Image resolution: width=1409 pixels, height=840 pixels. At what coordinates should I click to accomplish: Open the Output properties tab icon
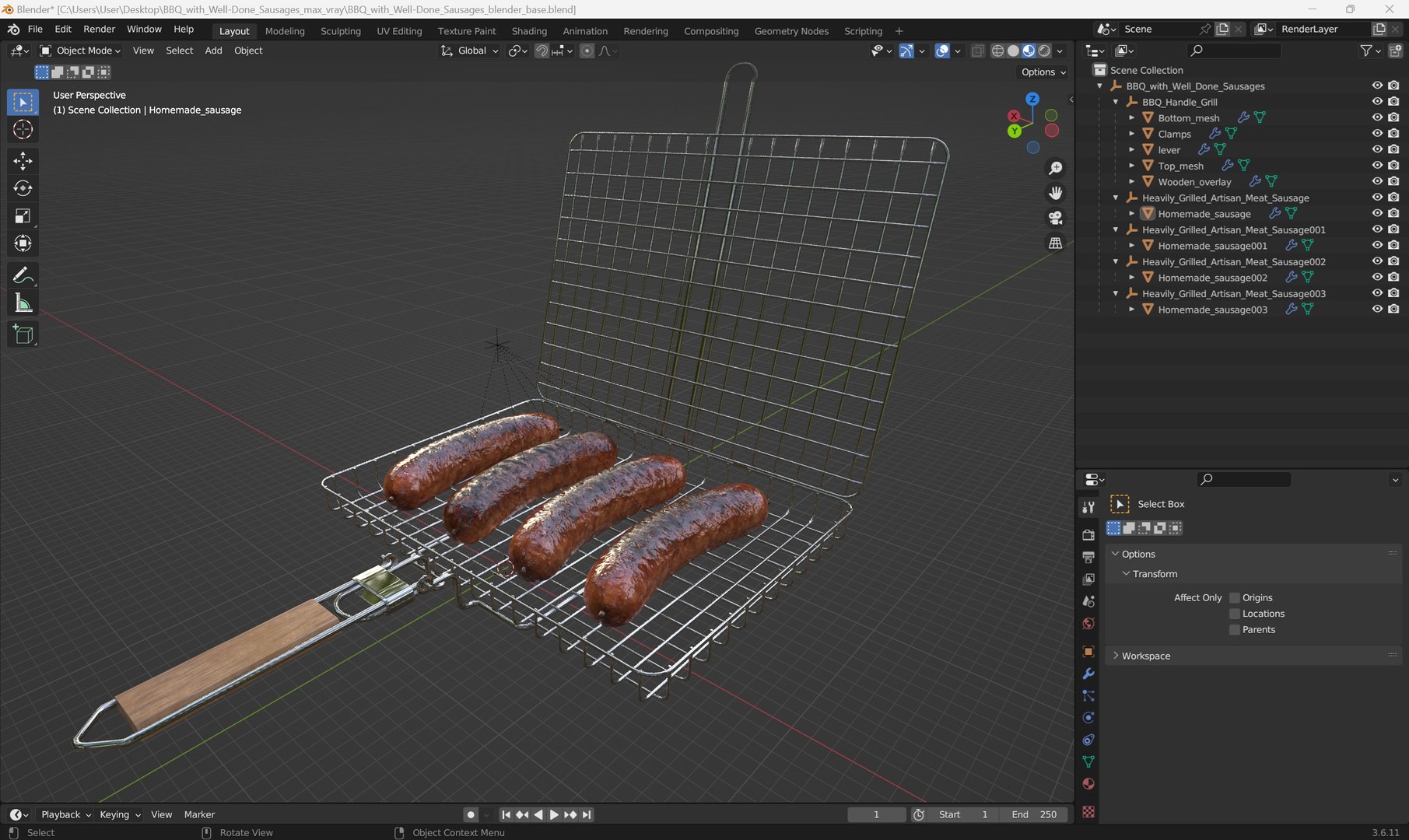(x=1088, y=557)
